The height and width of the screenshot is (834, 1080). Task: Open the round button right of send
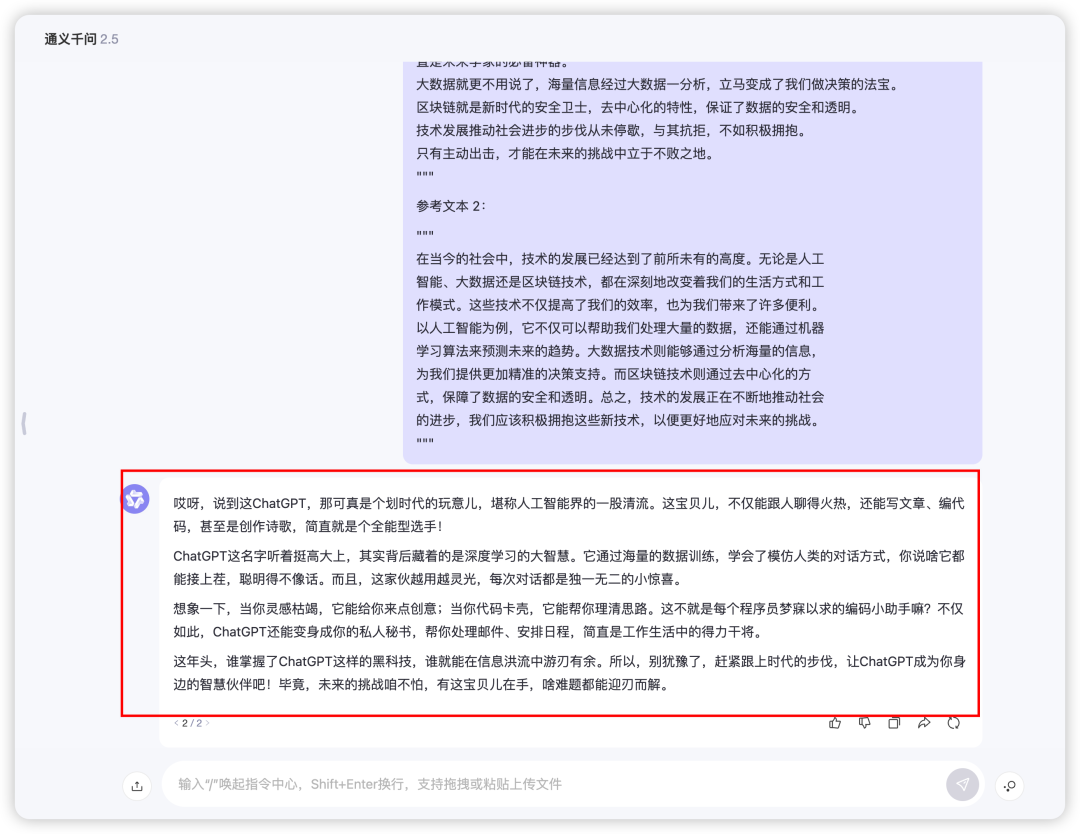[1009, 786]
